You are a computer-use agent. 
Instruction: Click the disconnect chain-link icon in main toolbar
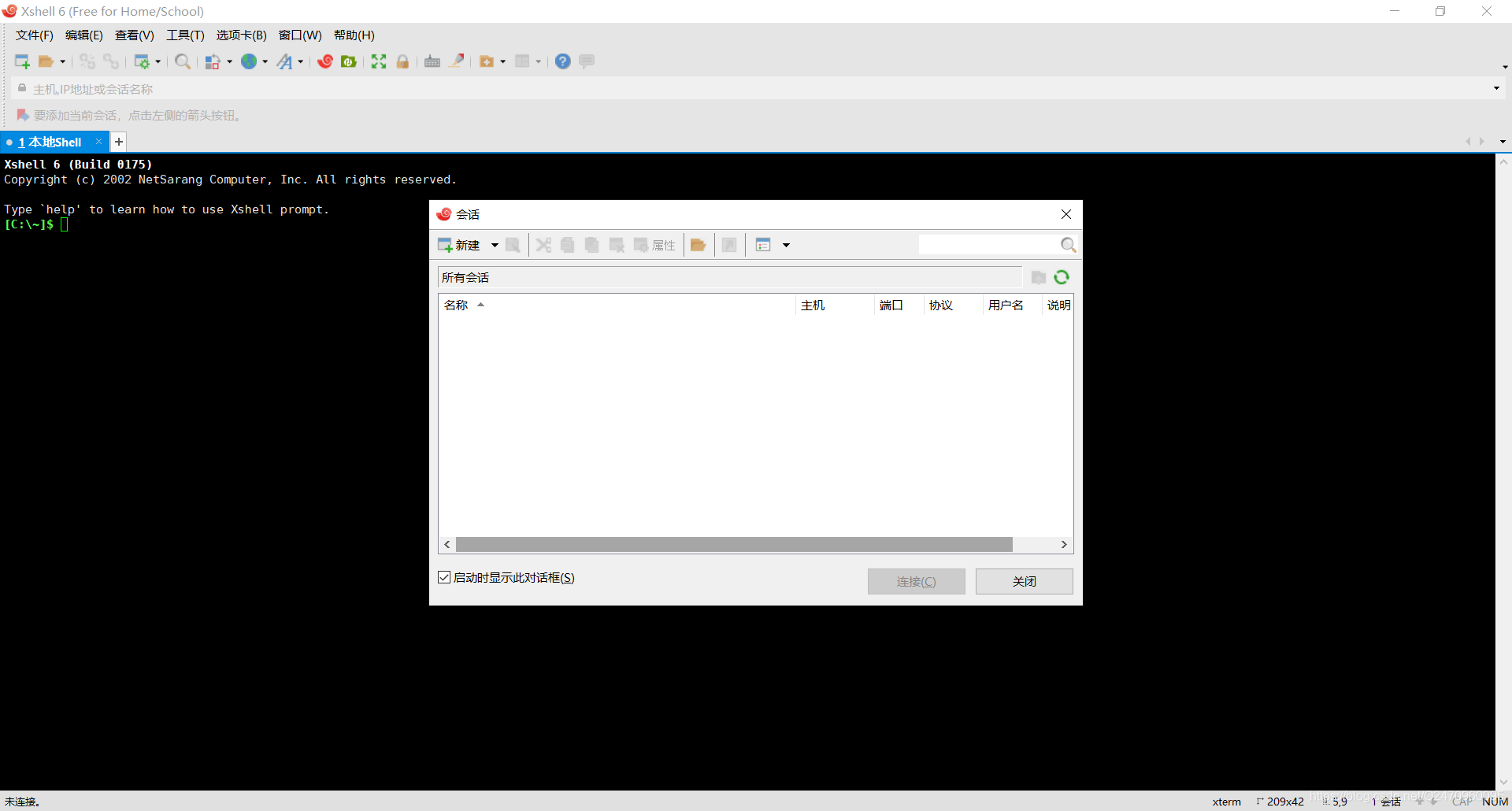point(111,61)
